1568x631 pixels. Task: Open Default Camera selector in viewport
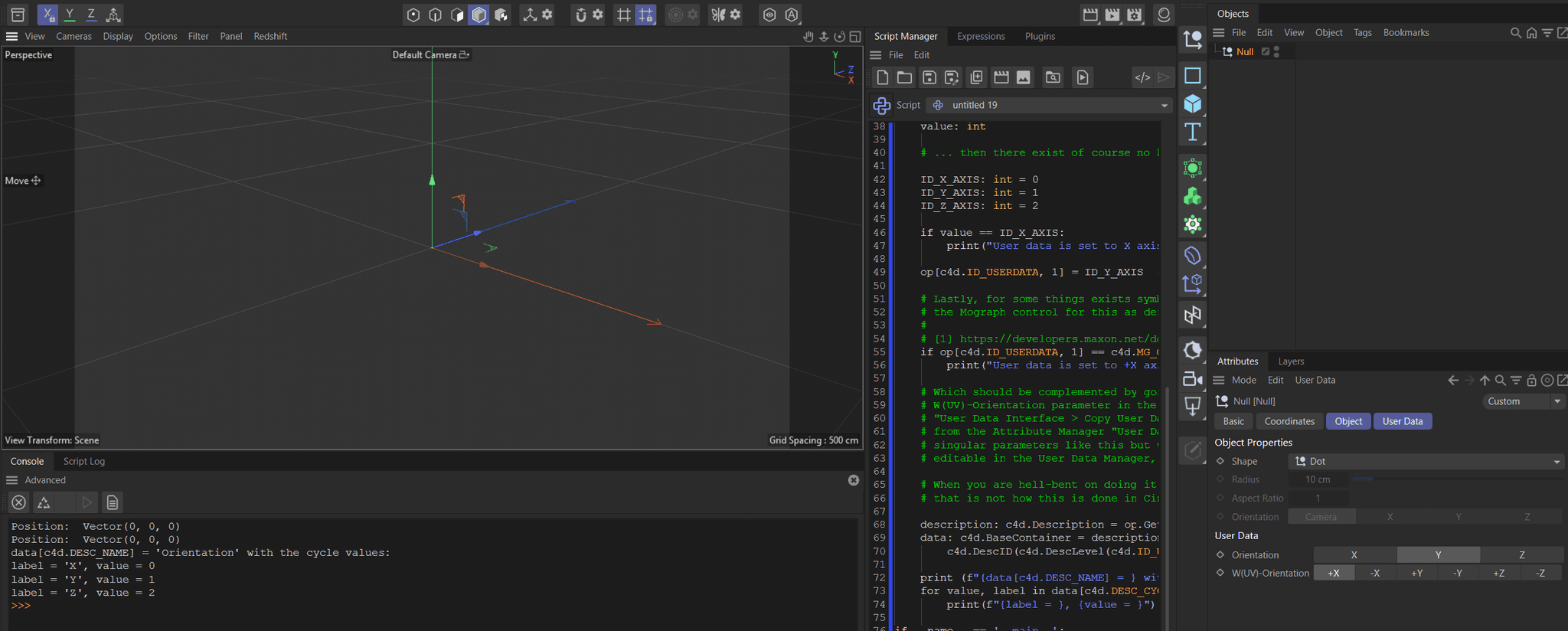pos(431,54)
